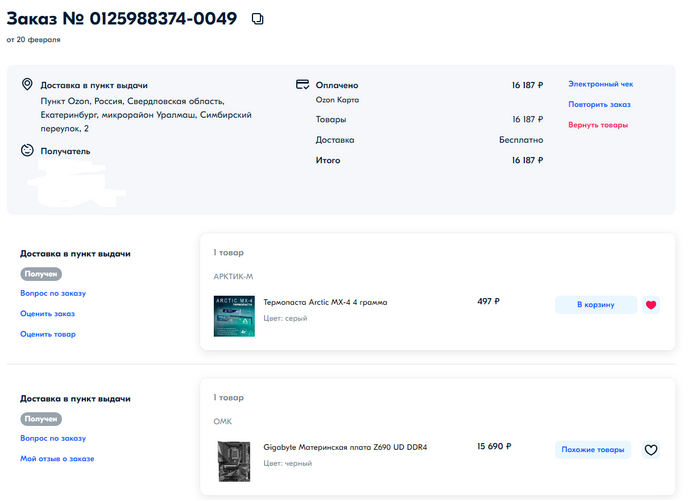This screenshot has height=501, width=700.
Task: Click Получен status badge of Arctic shipment
Action: [x=41, y=274]
